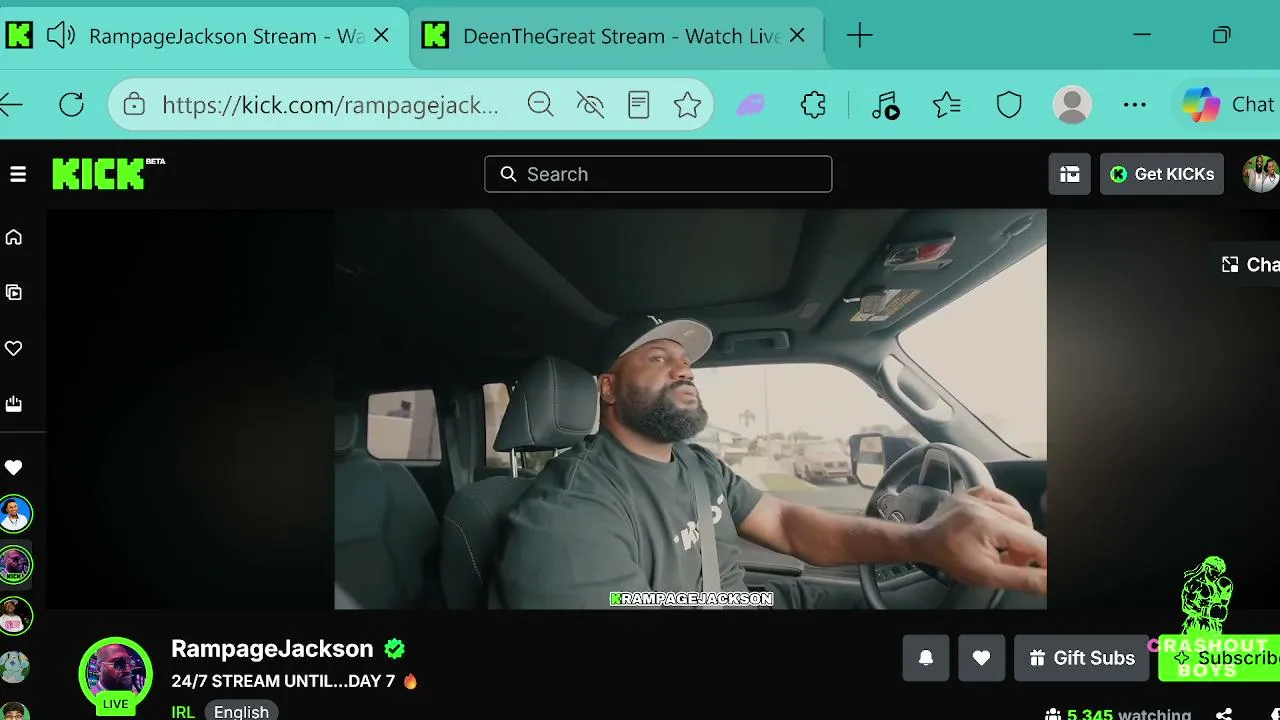Open the browser settings ellipsis menu
The image size is (1280, 720).
(1135, 104)
